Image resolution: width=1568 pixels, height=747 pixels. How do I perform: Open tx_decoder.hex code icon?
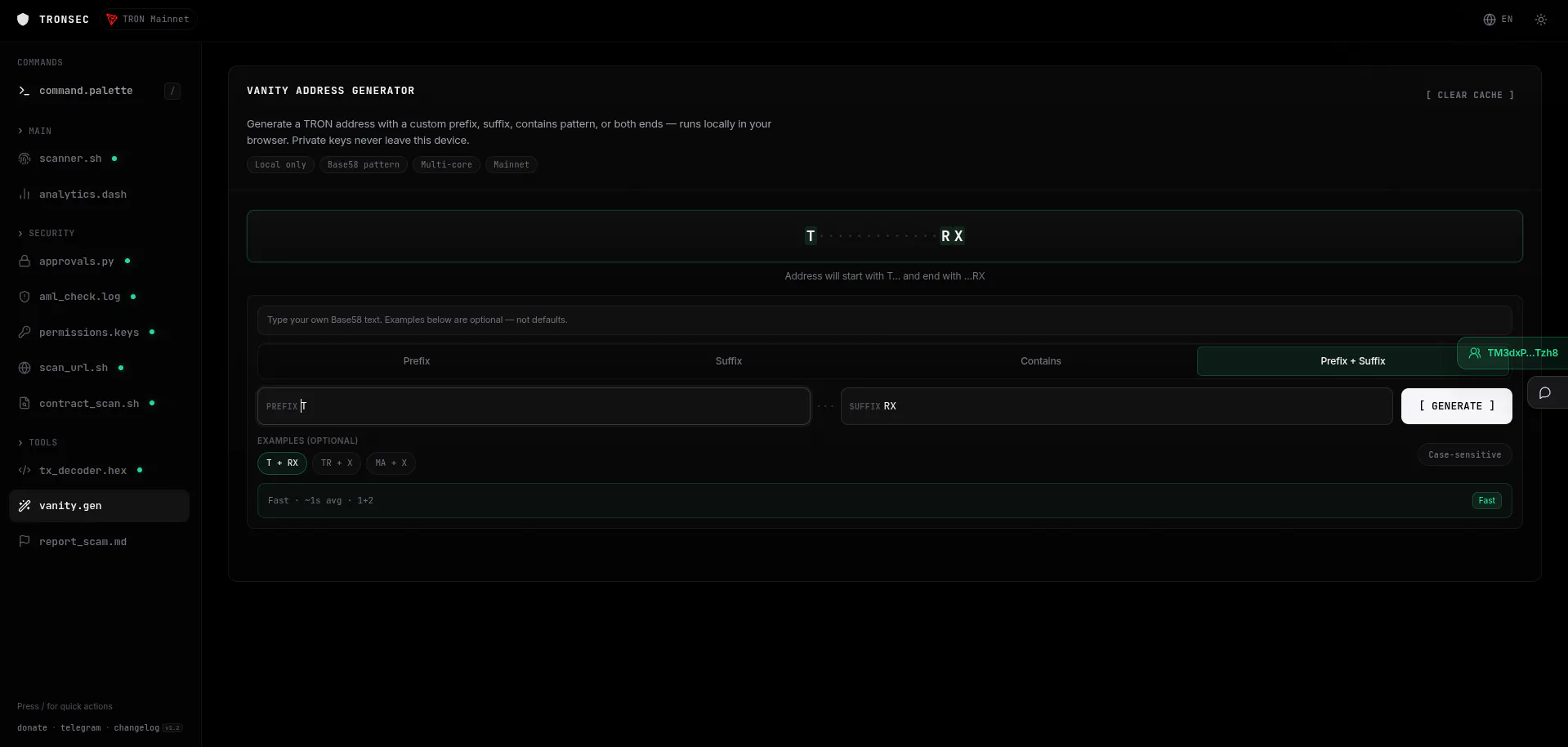(x=25, y=471)
